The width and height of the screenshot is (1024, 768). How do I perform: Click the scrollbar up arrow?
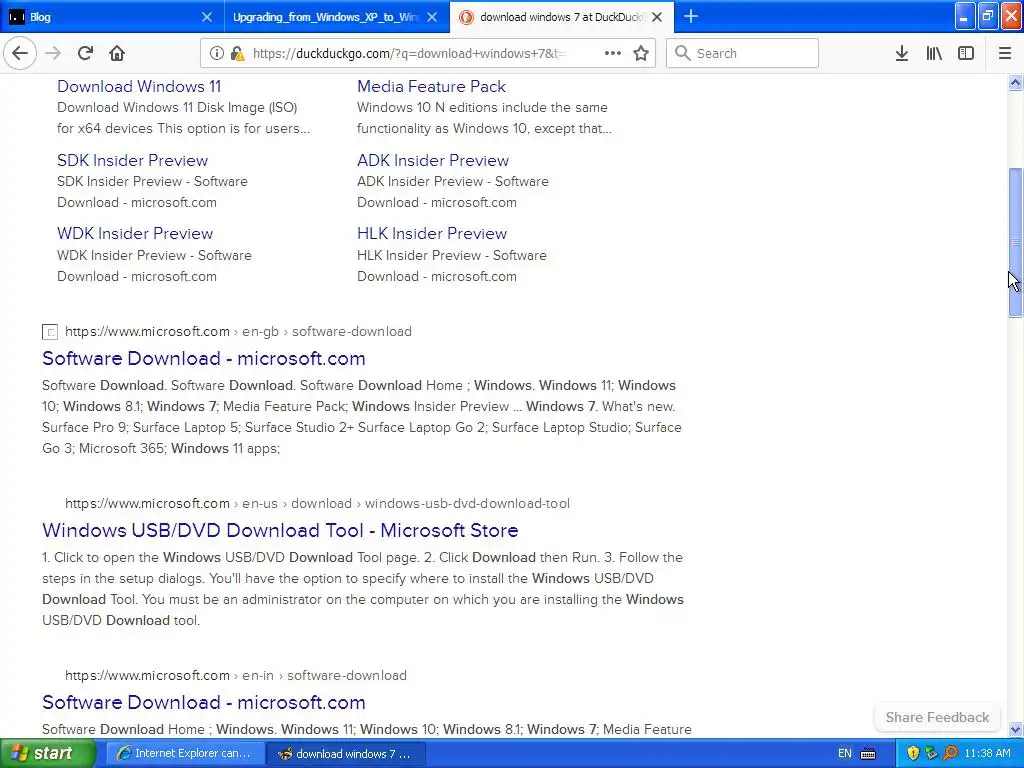tap(1015, 82)
